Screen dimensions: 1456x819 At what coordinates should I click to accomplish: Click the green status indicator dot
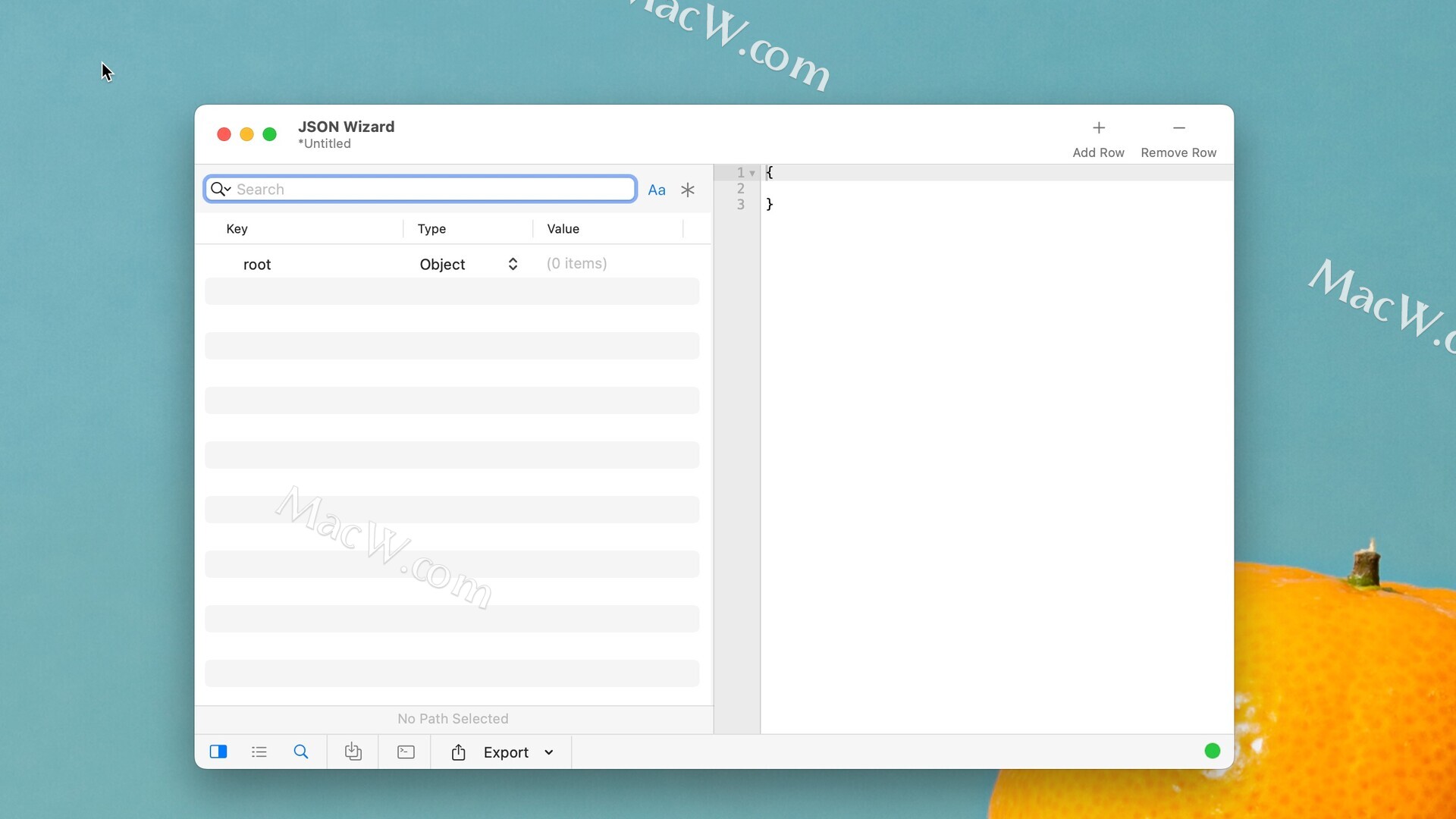pos(1212,751)
